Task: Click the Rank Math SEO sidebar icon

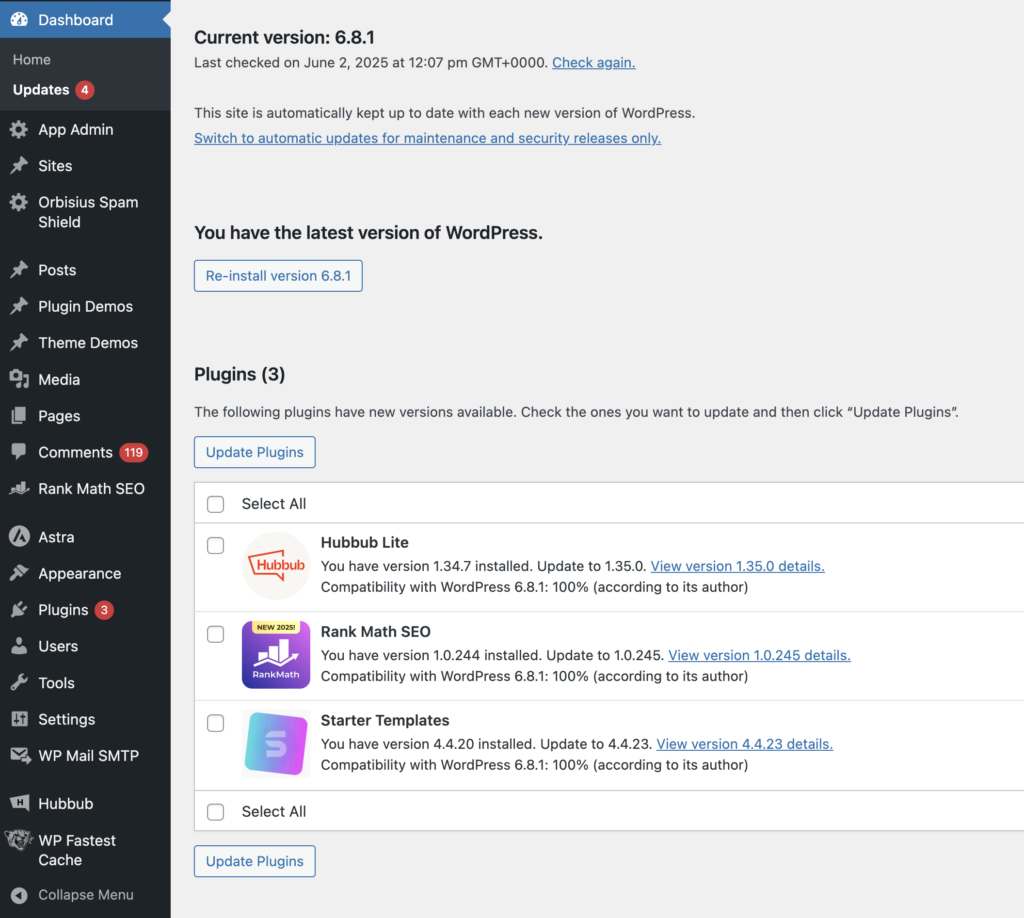Action: coord(19,489)
